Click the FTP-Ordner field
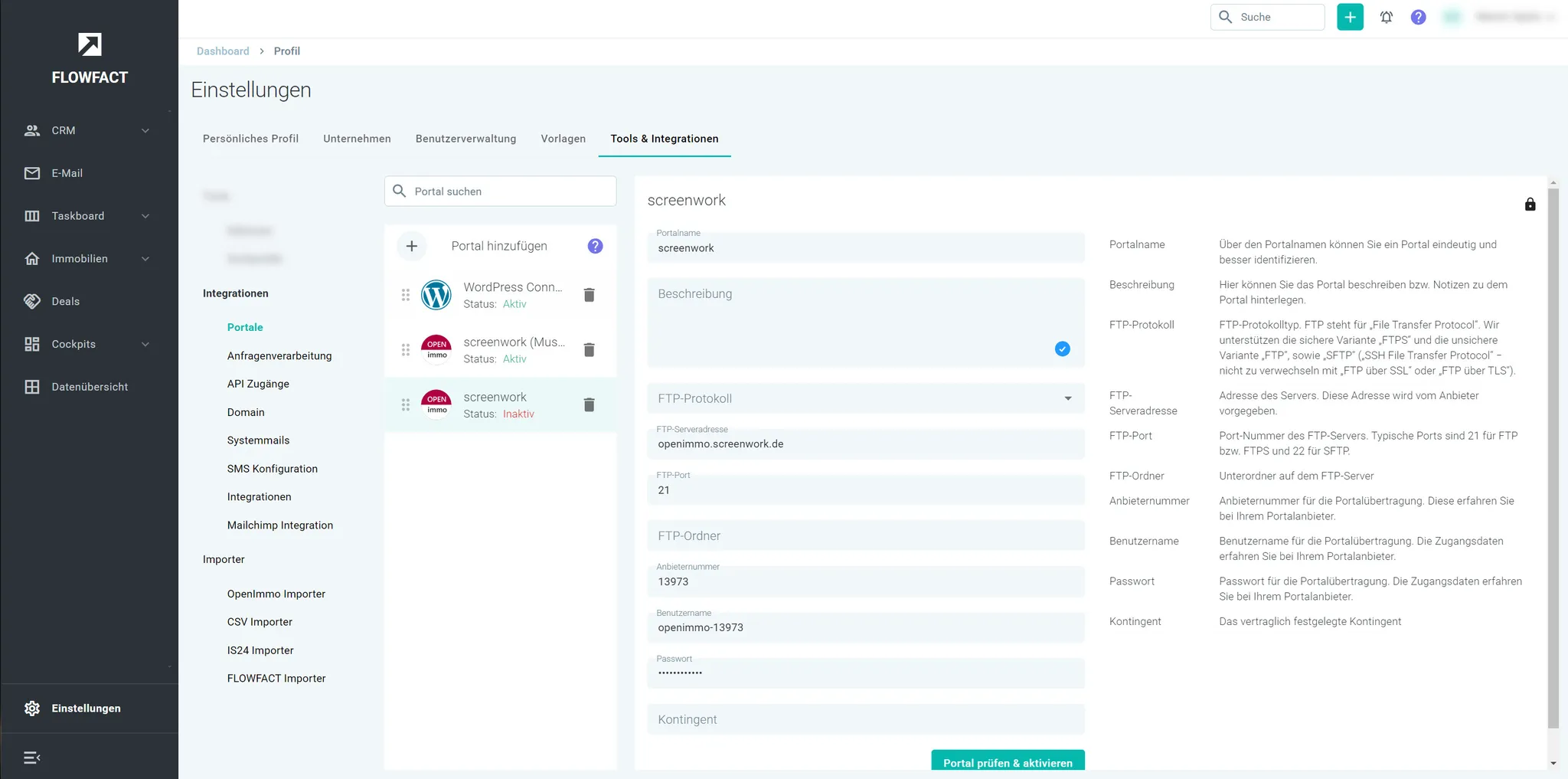The image size is (1568, 779). 866,535
